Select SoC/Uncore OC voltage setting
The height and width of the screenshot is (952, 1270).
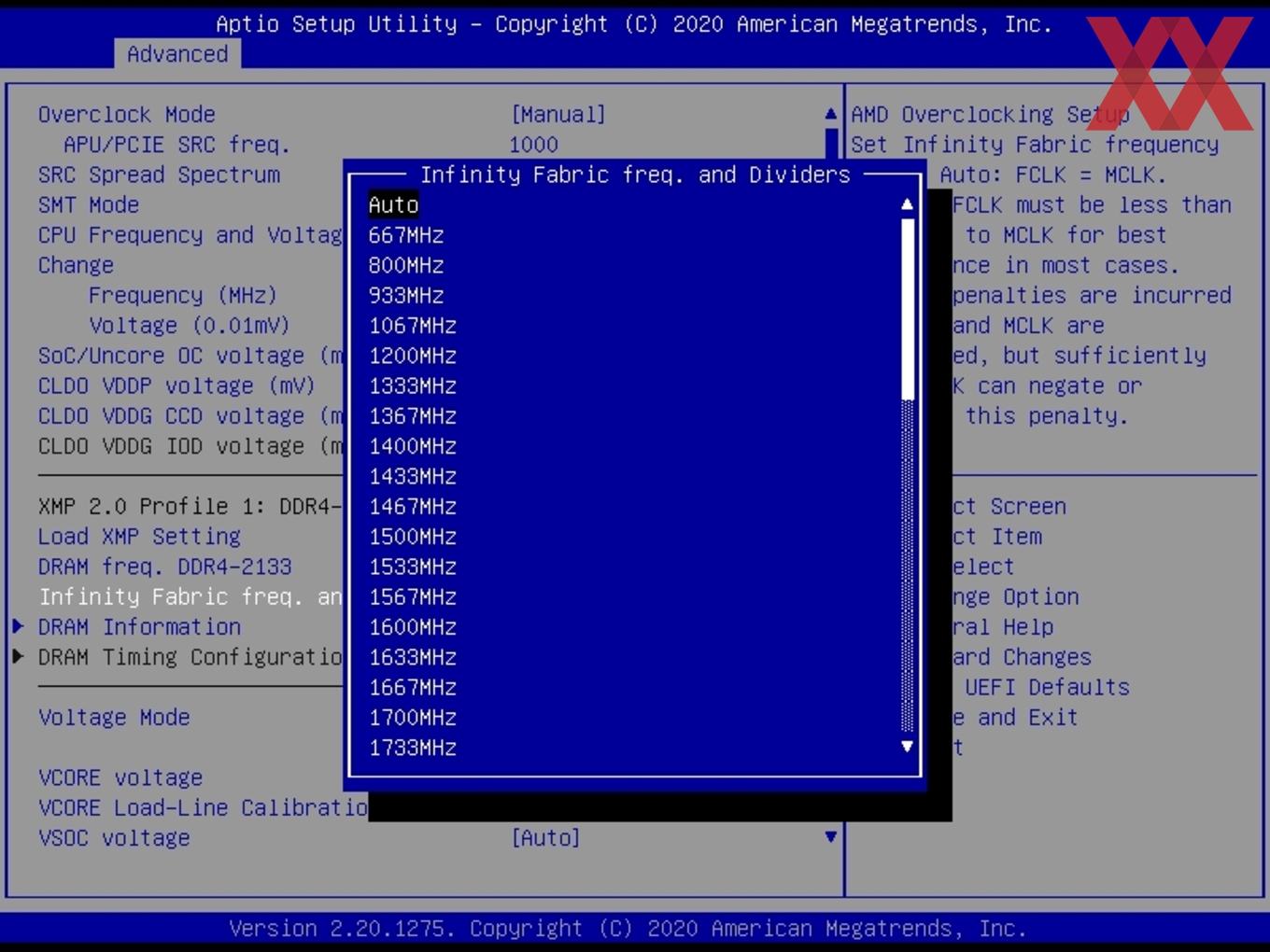[x=190, y=356]
